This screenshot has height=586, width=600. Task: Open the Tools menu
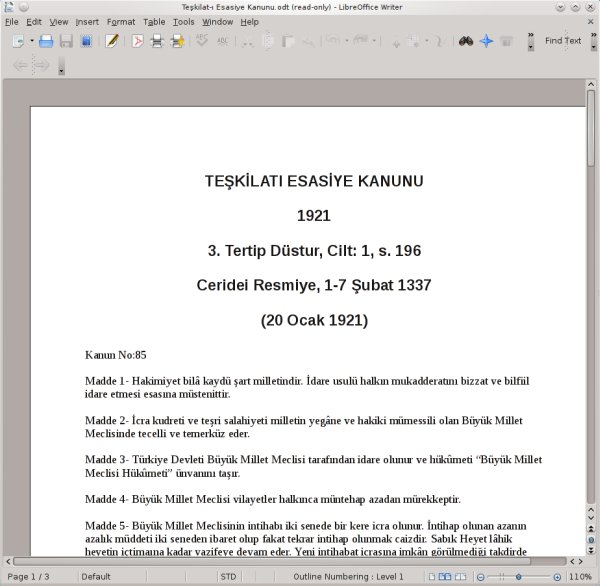click(x=183, y=22)
